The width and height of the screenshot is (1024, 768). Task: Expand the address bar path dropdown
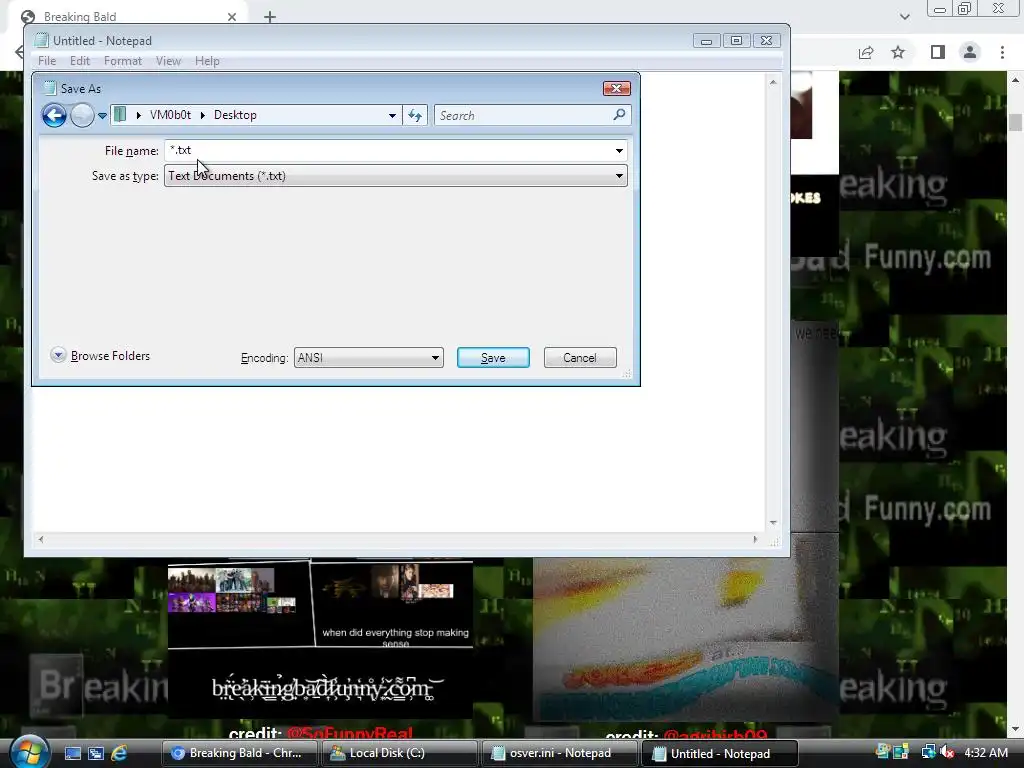pyautogui.click(x=392, y=116)
